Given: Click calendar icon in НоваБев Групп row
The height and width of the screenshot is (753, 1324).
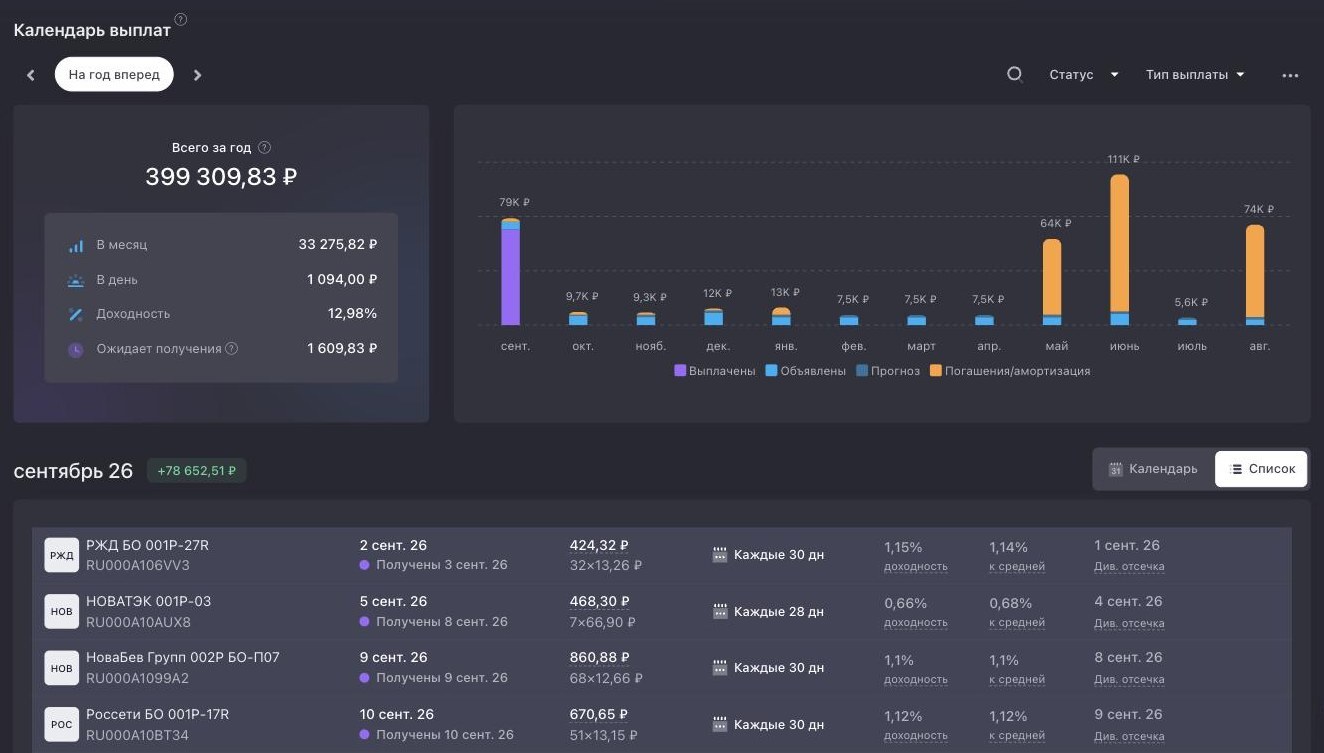Looking at the screenshot, I should [x=719, y=667].
